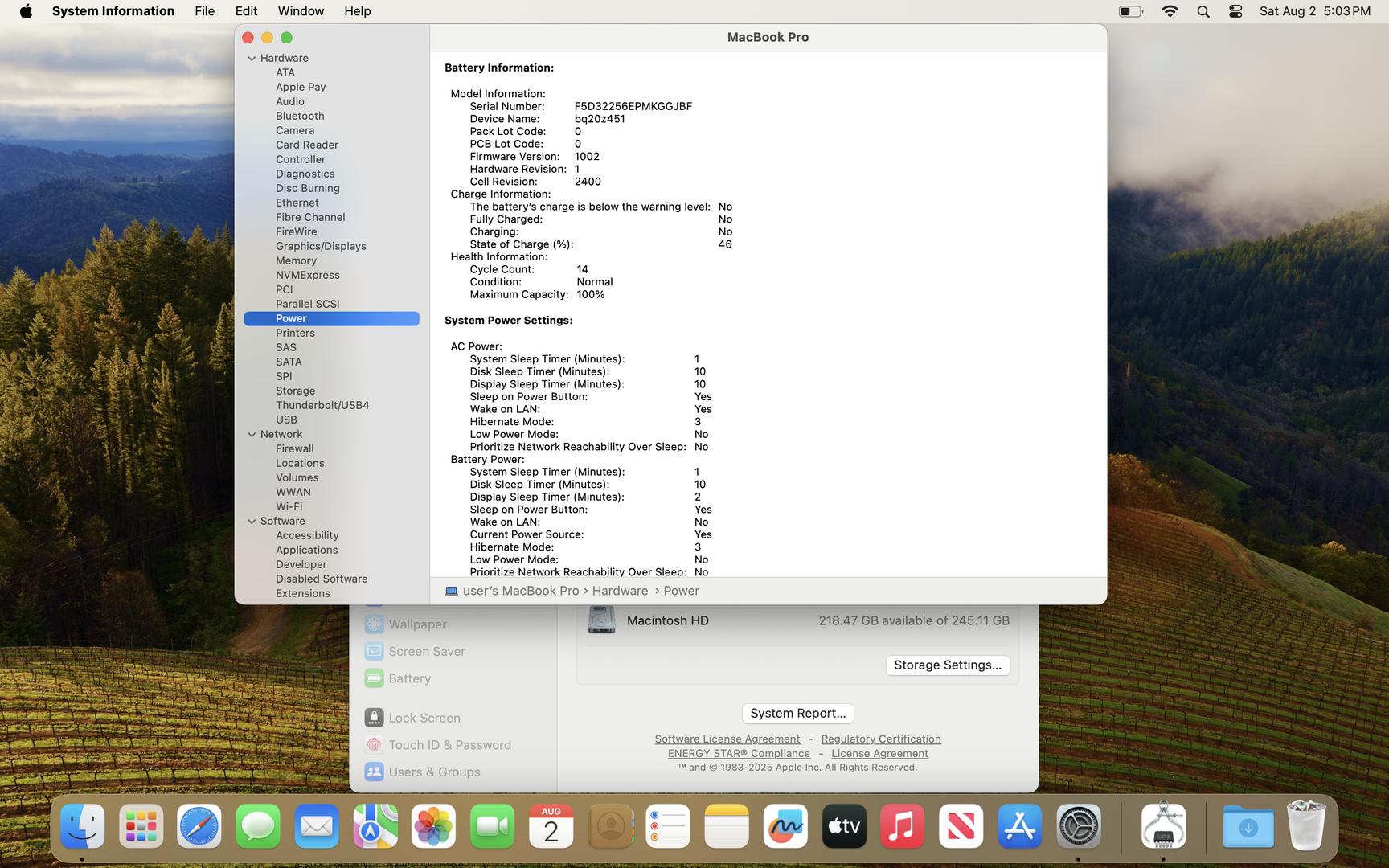Open Photos app in the Dock
Image resolution: width=1389 pixels, height=868 pixels.
(x=434, y=826)
